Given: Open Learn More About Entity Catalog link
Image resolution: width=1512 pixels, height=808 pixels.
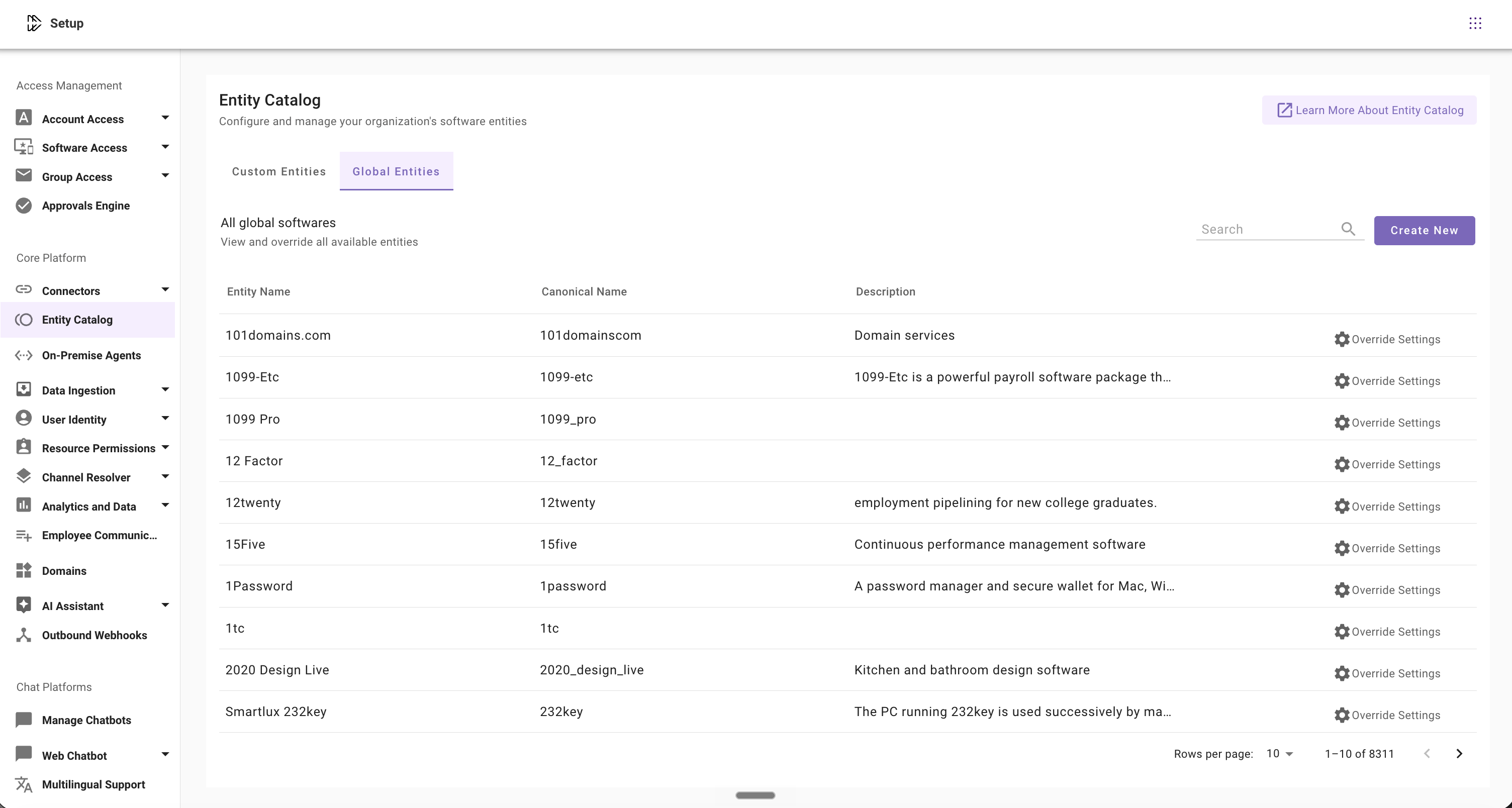Looking at the screenshot, I should click(1369, 111).
